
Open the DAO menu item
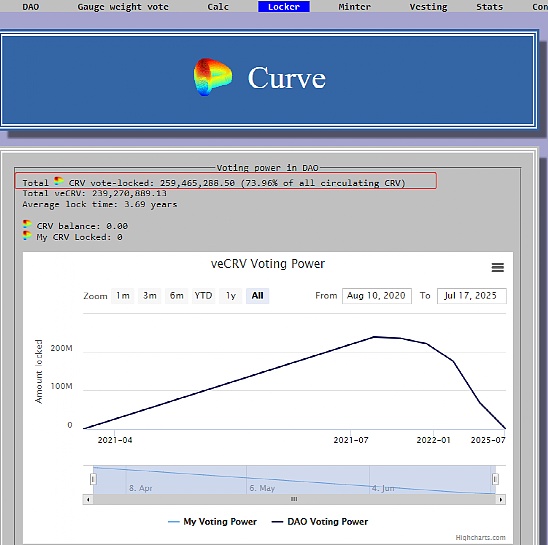(x=31, y=7)
